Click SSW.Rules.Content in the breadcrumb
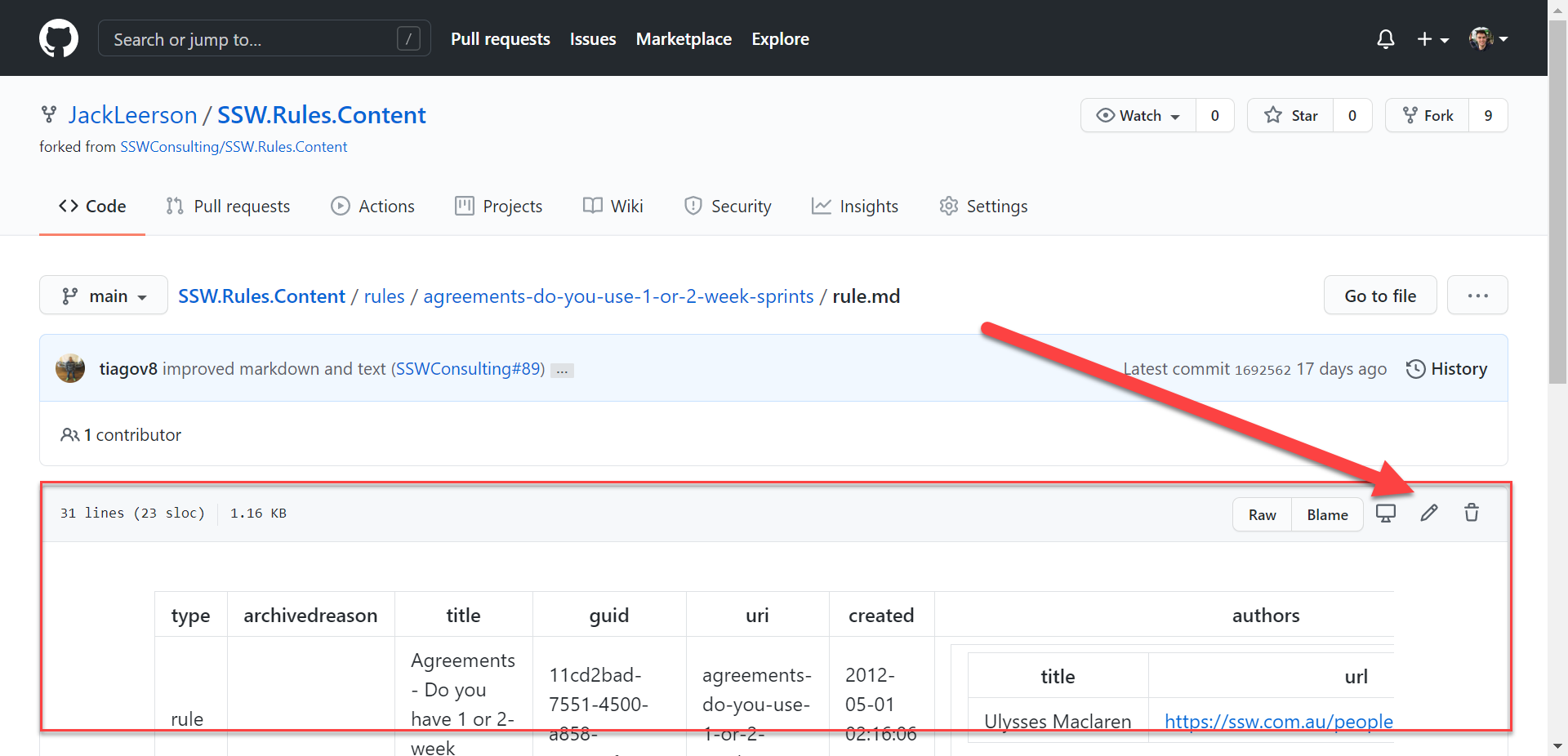The height and width of the screenshot is (756, 1568). click(261, 296)
